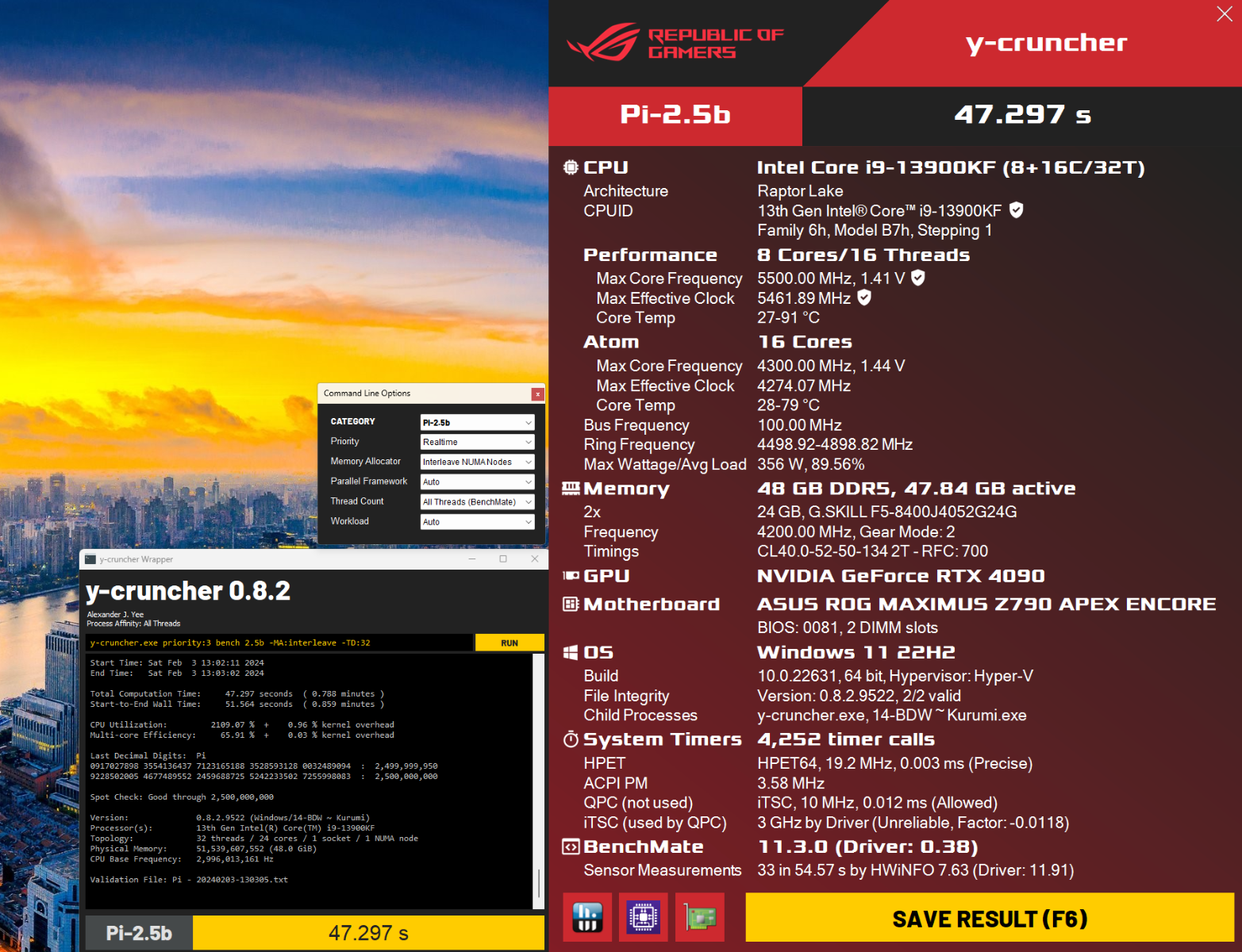Click the shield beside 5461.89 MHz

coord(864,297)
